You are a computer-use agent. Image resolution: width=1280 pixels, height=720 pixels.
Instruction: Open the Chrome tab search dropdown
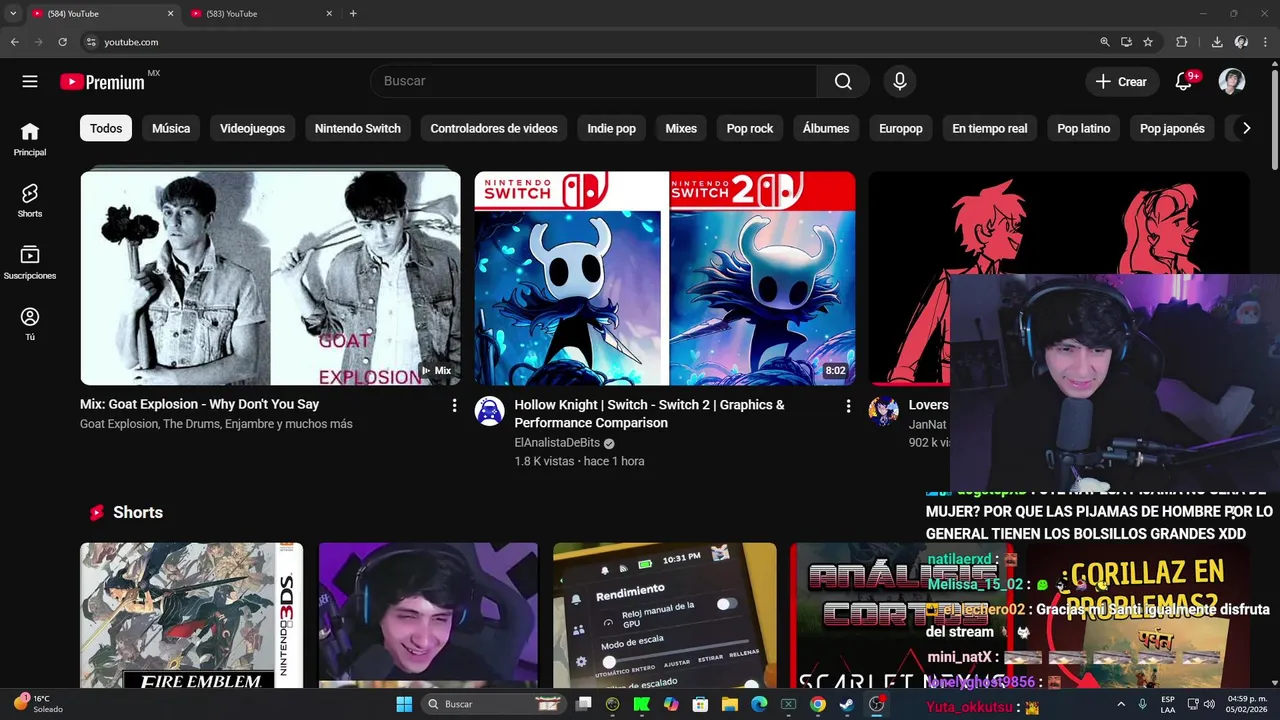pos(13,13)
